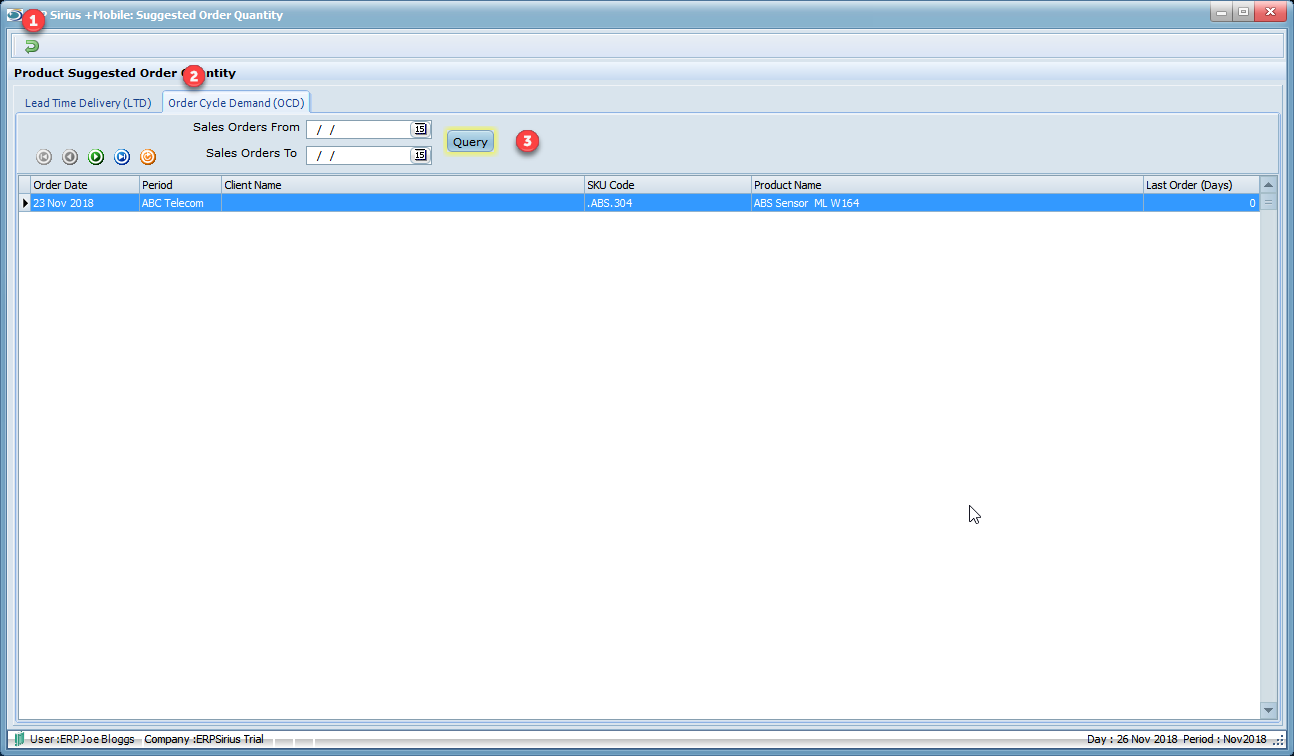This screenshot has height=756, width=1294.
Task: Select Order Cycle Demand (OCD) tab
Action: [236, 102]
